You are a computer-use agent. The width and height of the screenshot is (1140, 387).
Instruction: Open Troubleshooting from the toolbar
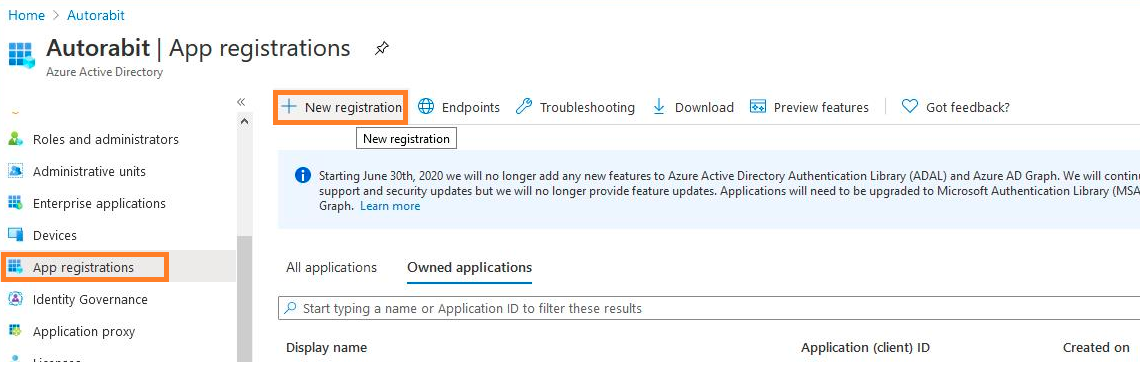pyautogui.click(x=587, y=107)
